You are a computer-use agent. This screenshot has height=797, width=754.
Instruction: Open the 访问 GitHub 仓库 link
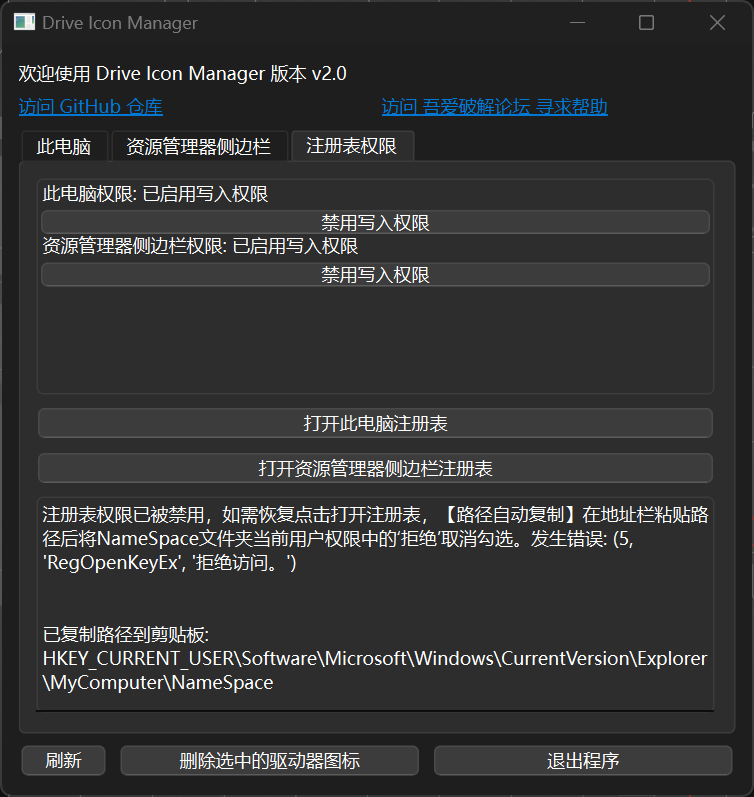(91, 107)
